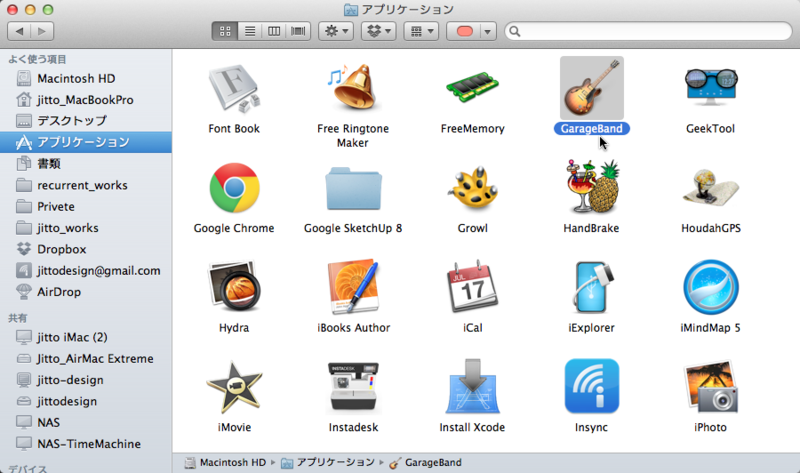Click the 'Google Chrome' label text

pos(234,228)
